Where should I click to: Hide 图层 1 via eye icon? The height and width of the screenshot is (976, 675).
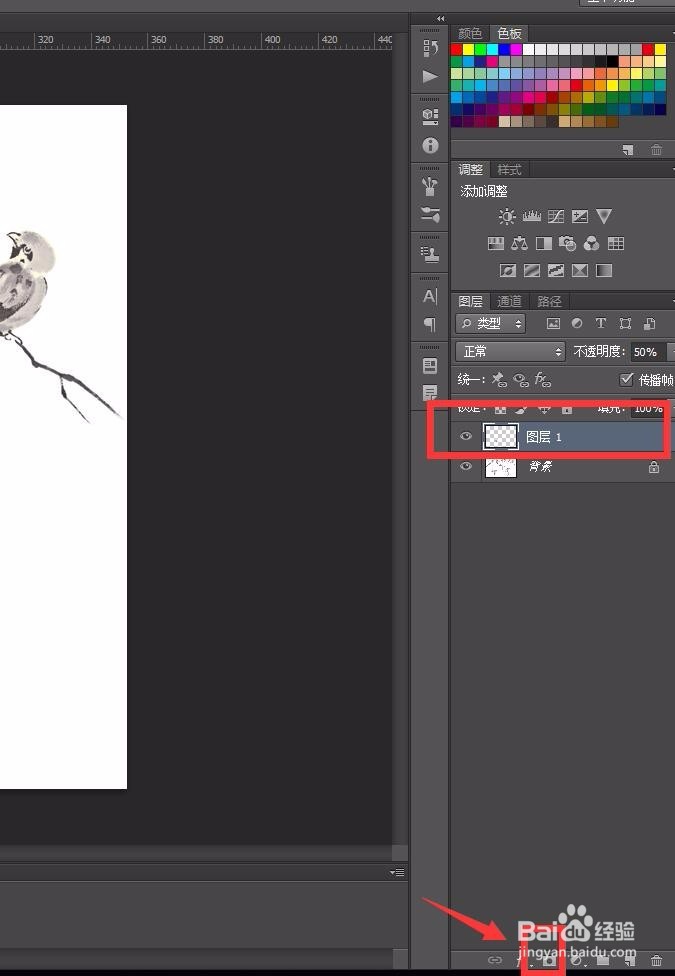coord(466,436)
